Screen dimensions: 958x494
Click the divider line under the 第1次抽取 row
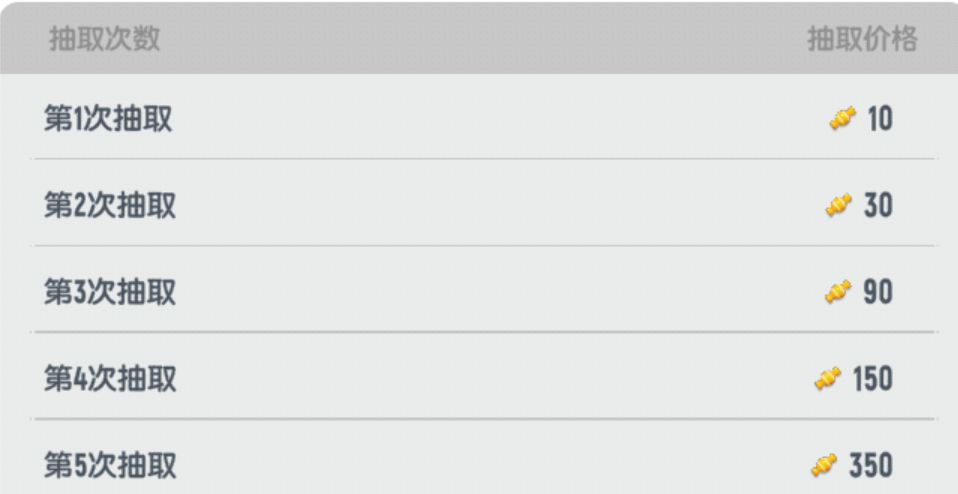click(x=484, y=159)
